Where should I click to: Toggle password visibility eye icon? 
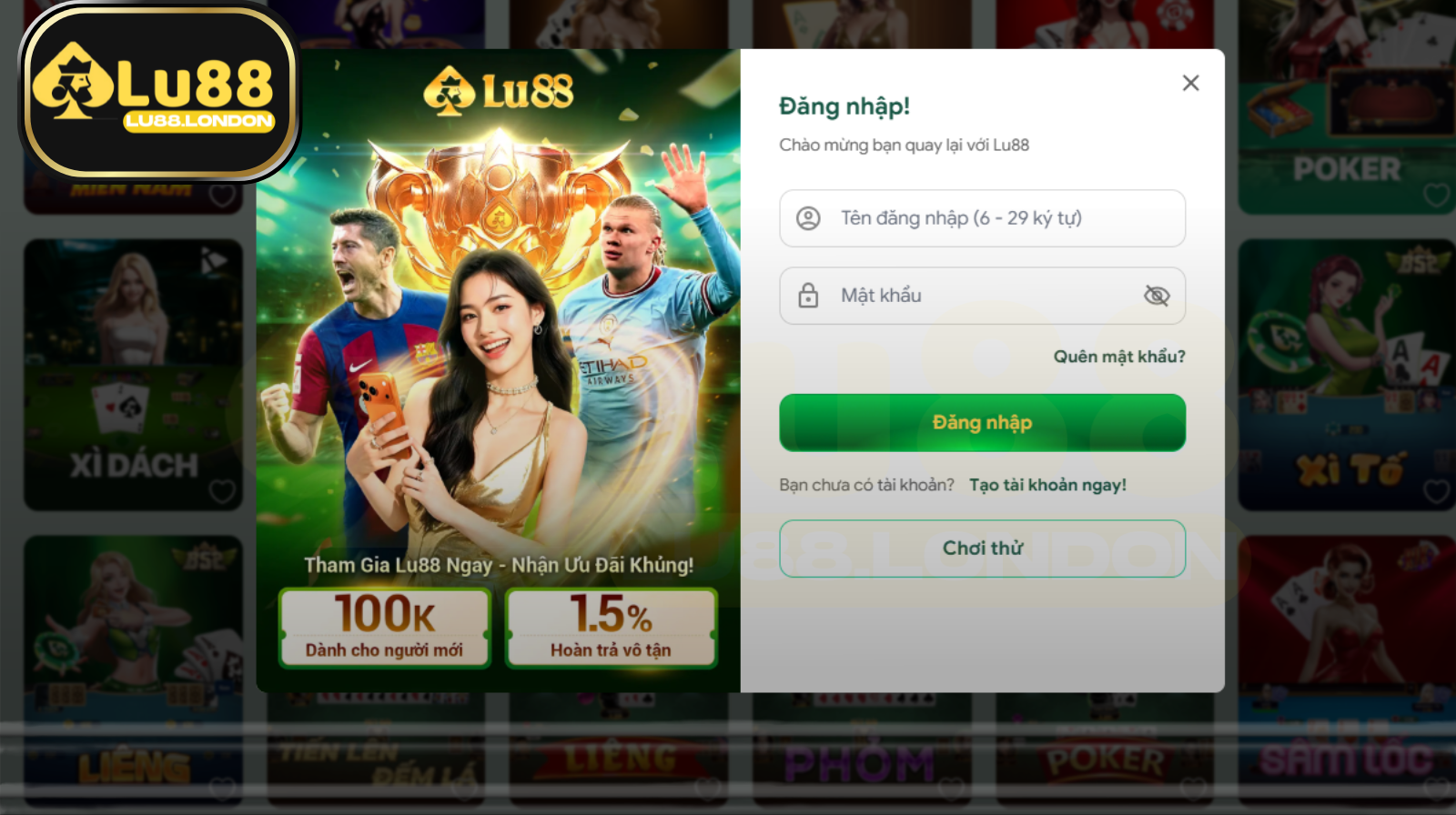1156,296
